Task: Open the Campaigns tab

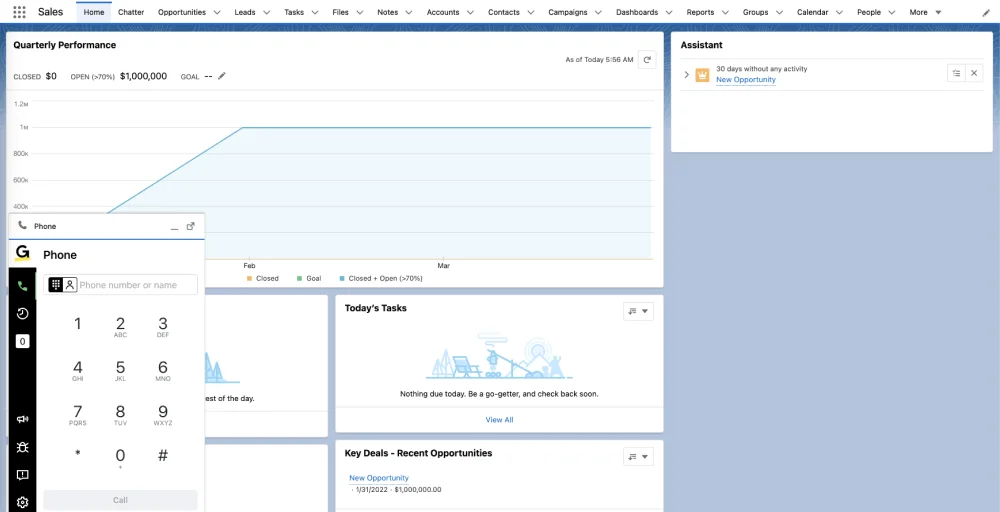Action: tap(568, 12)
